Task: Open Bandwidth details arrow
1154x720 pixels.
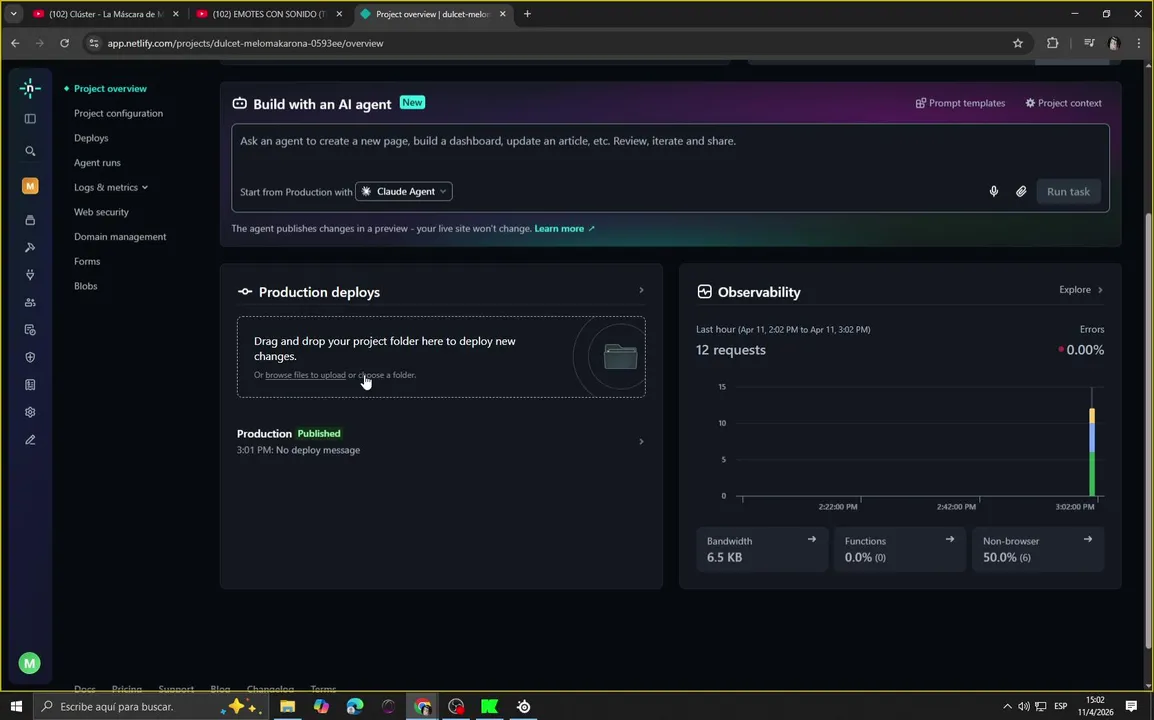Action: coord(811,540)
